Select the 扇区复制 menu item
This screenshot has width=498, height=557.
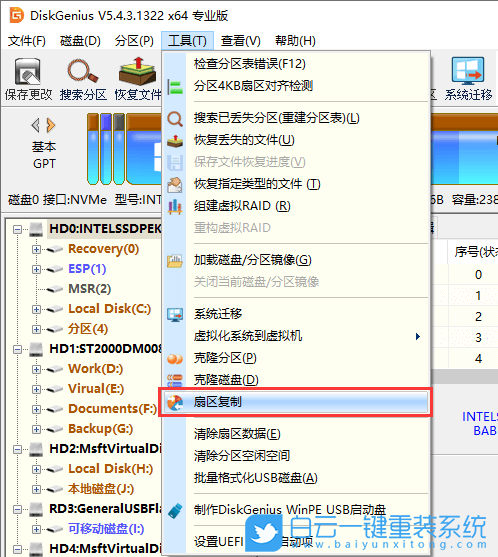coord(296,402)
